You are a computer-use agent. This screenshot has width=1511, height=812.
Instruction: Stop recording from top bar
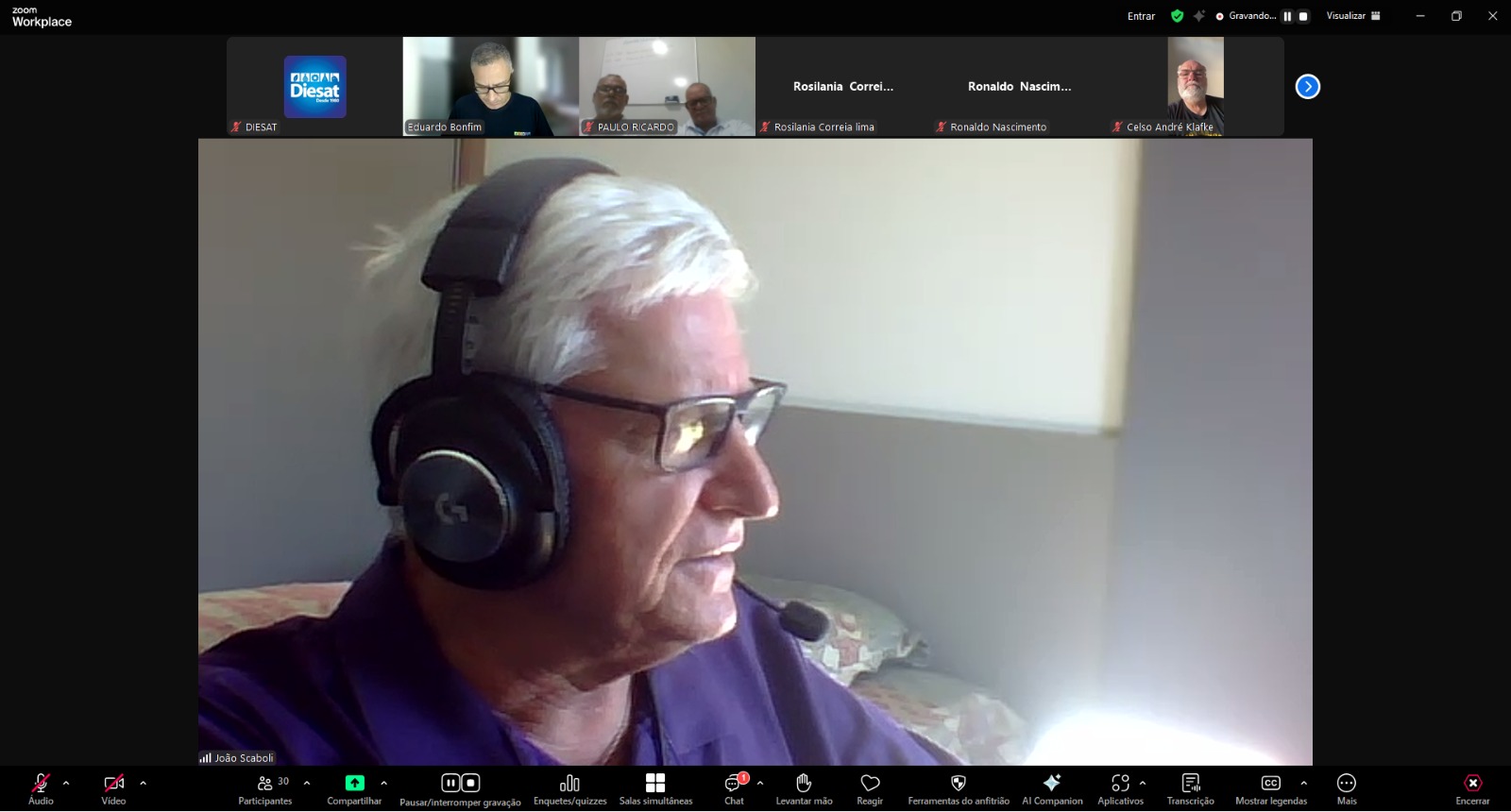point(1303,16)
